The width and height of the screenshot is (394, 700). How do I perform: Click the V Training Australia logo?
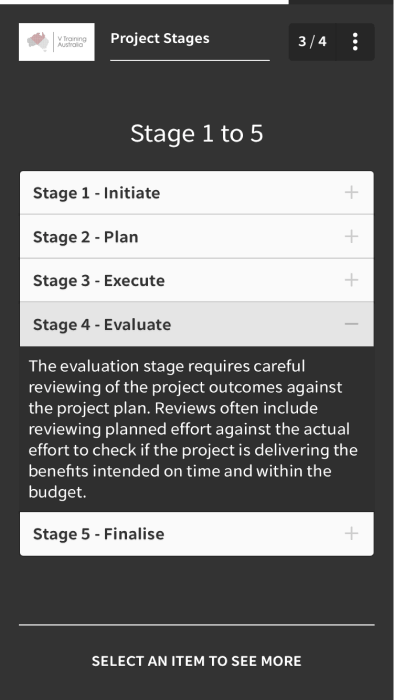click(x=57, y=42)
